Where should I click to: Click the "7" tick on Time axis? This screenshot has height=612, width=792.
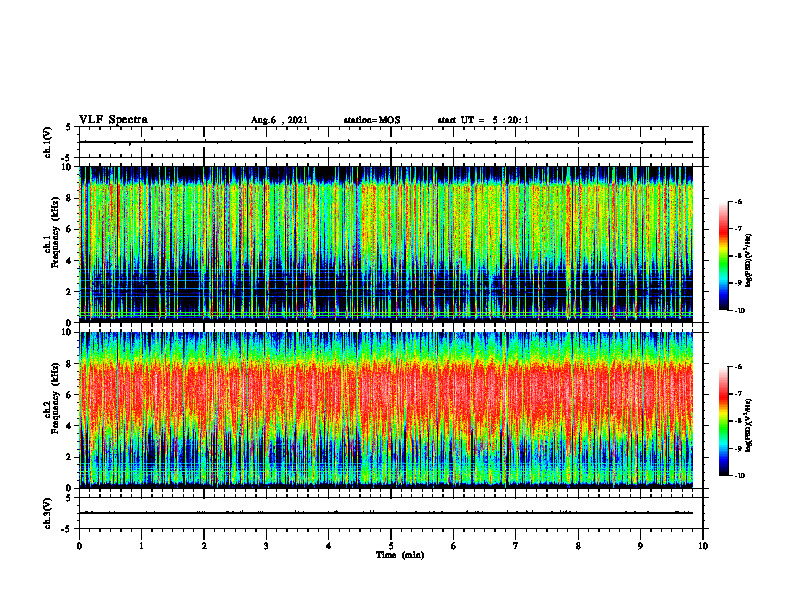pos(516,545)
